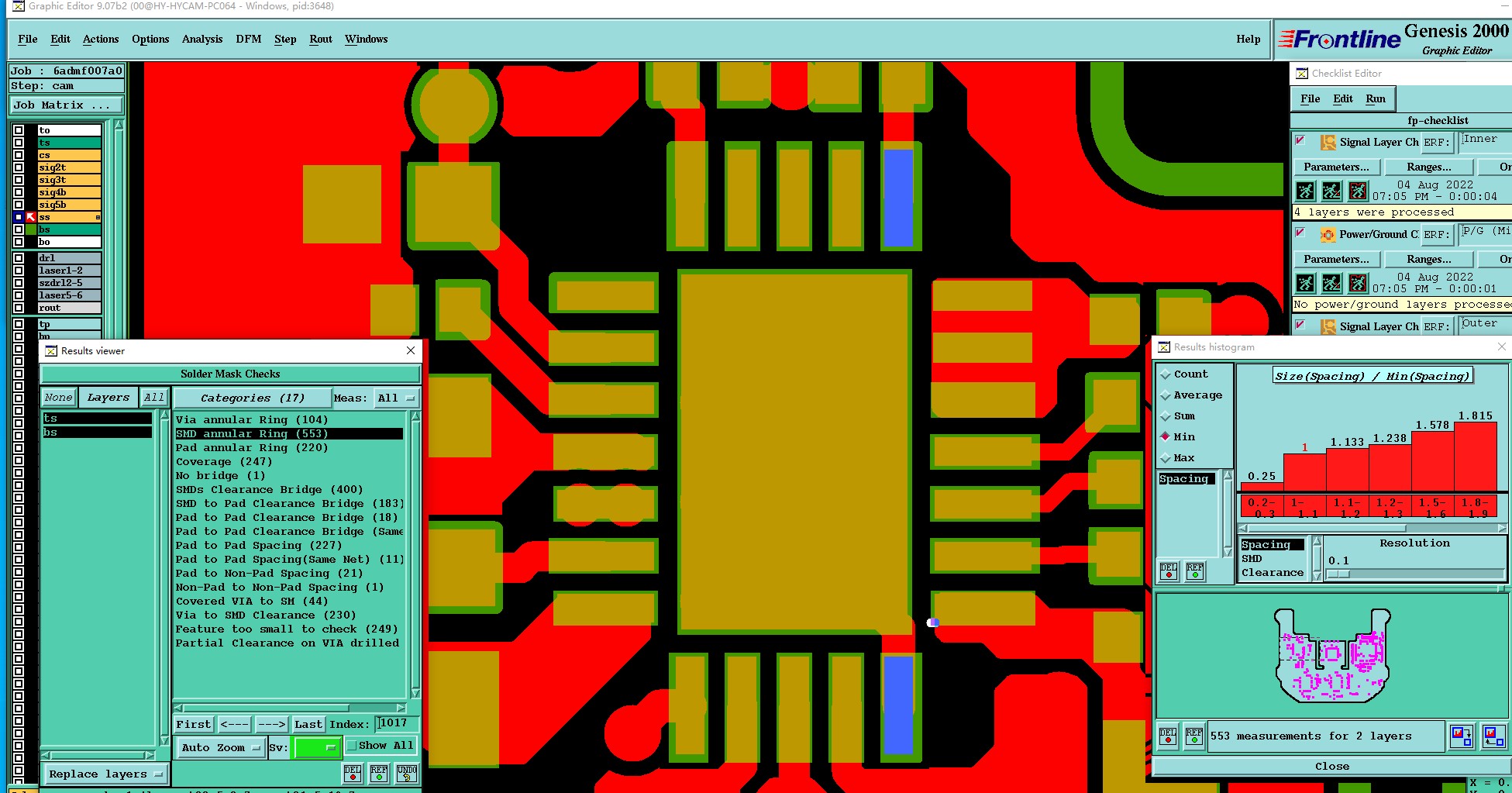Click red arrow marker on ss layer row
The height and width of the screenshot is (793, 1512).
tap(31, 217)
